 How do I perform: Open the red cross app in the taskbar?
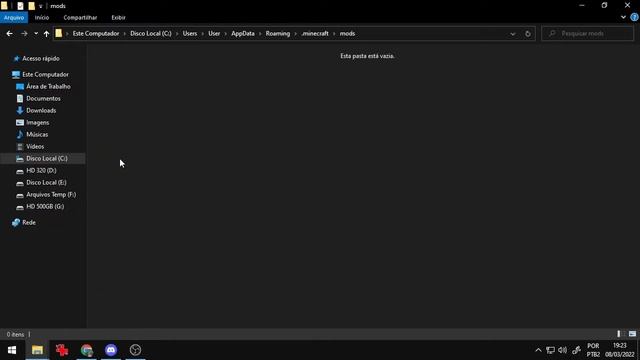point(62,350)
